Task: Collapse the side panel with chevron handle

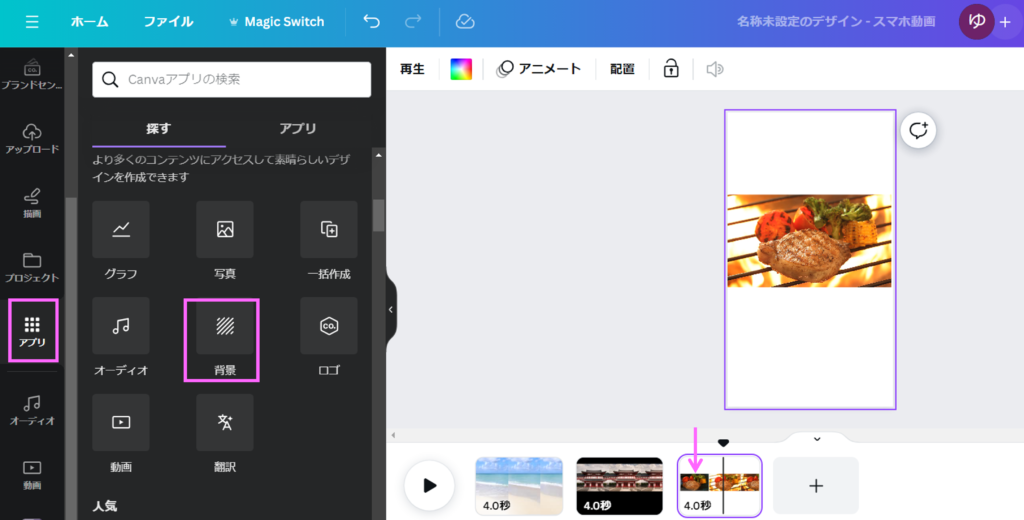Action: (x=391, y=310)
